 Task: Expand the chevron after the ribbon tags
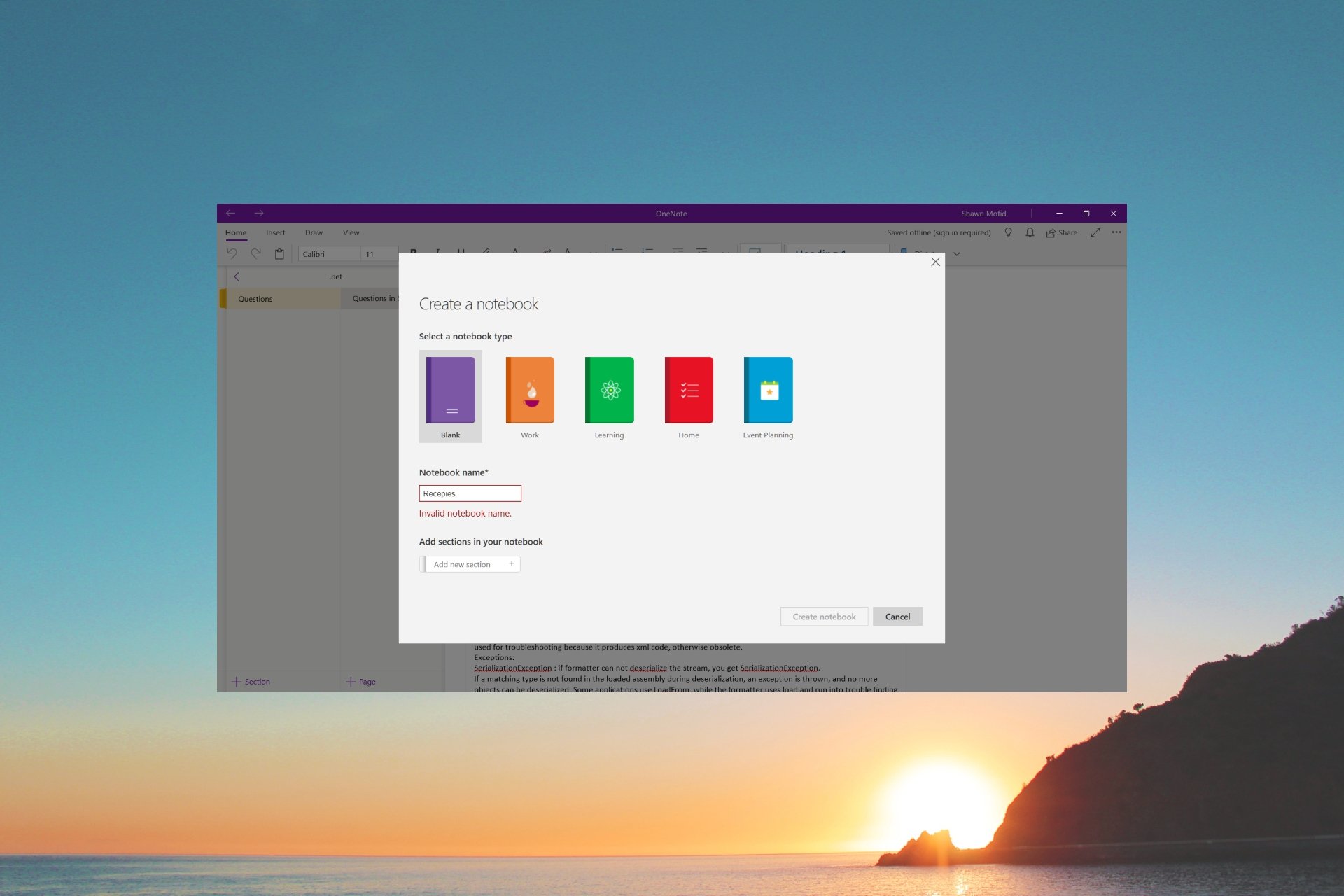(x=956, y=254)
